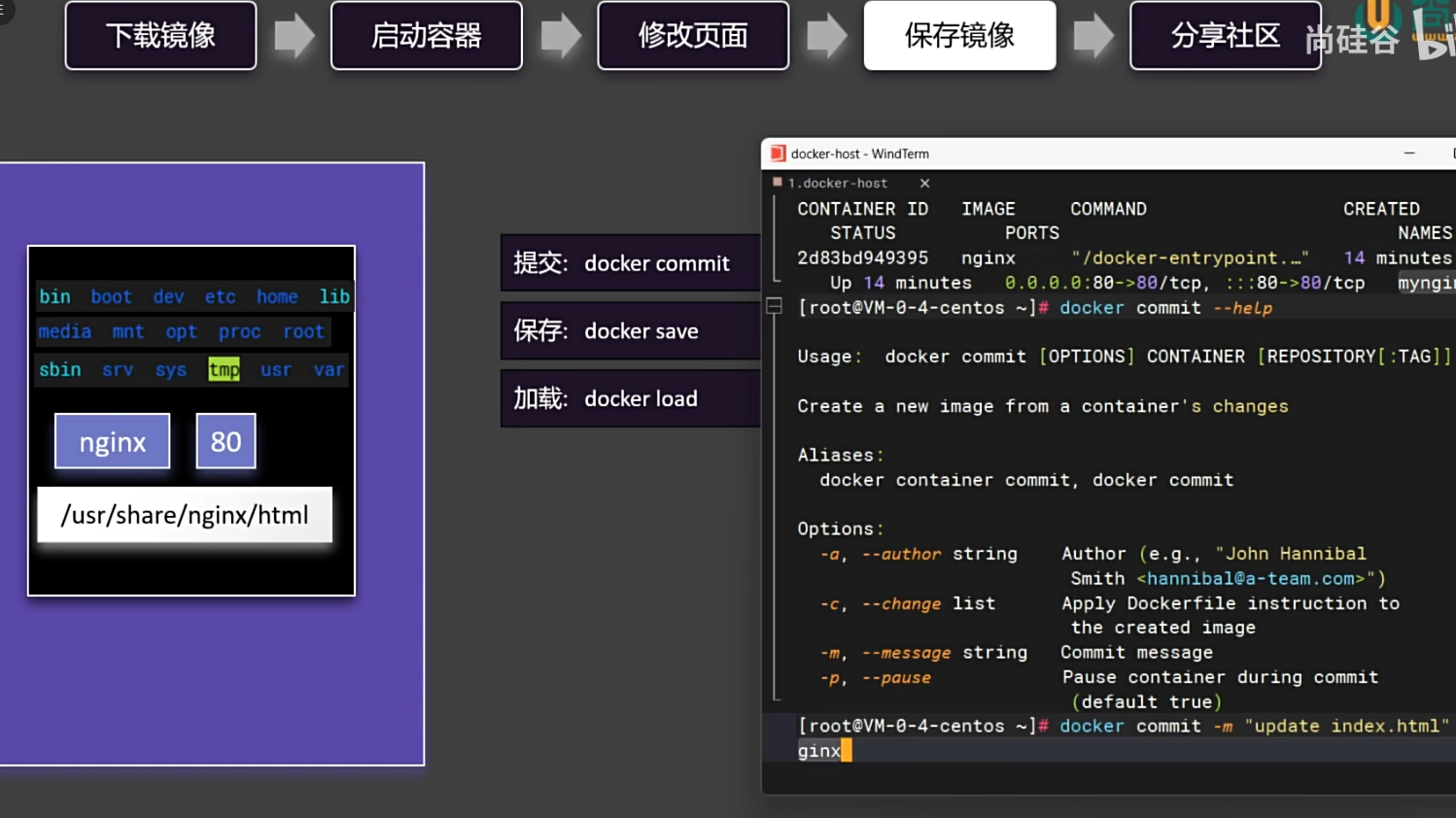The width and height of the screenshot is (1456, 818).
Task: Click the proc directory name
Action: click(x=239, y=331)
